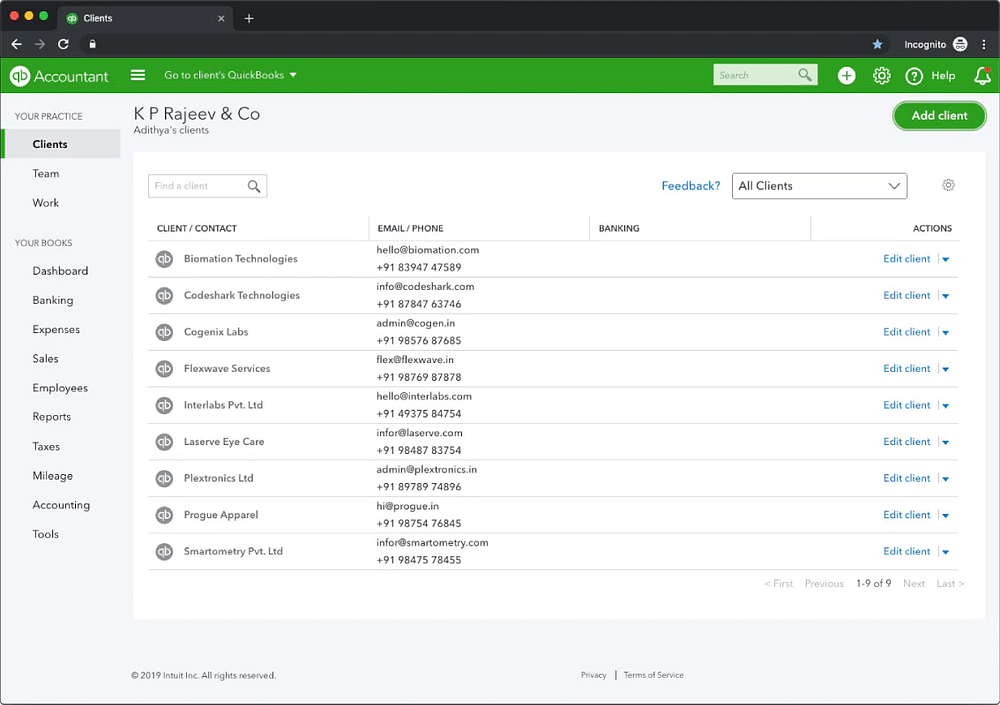Open Reports in the sidebar
Screen dimensions: 1000x705
52,417
